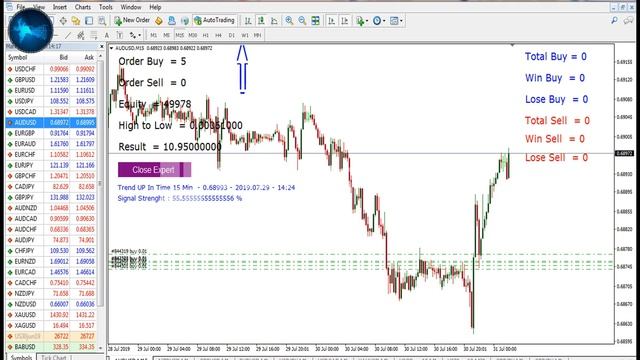Select the EURUSD row in Market Watch
Viewport: 640px width, 360px height.
point(51,91)
